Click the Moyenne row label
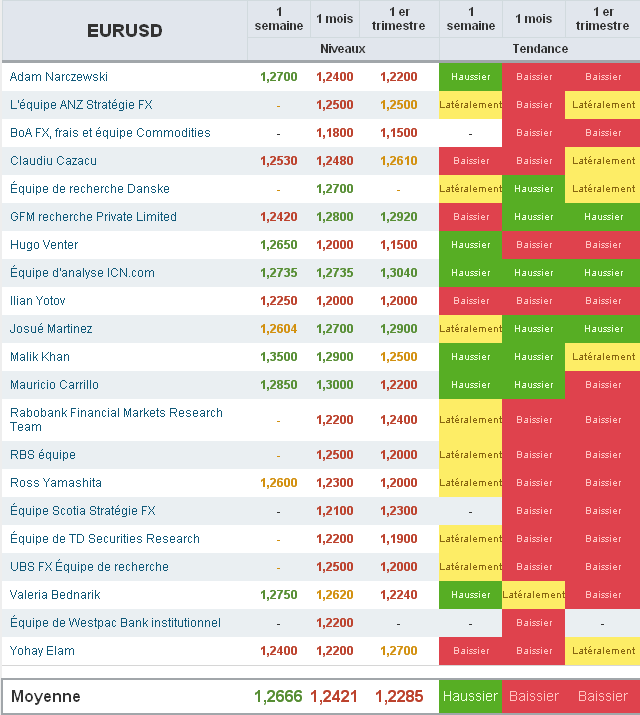640x715 pixels. tap(46, 696)
